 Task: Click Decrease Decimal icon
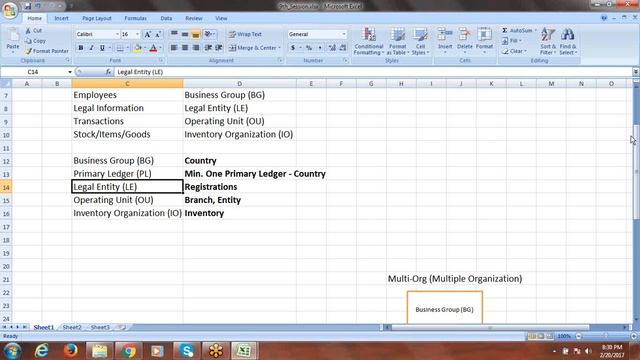[x=342, y=48]
